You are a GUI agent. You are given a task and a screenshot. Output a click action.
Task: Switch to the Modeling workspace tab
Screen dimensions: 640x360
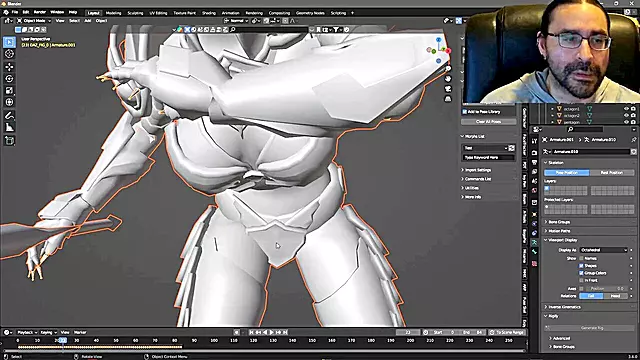coord(113,13)
